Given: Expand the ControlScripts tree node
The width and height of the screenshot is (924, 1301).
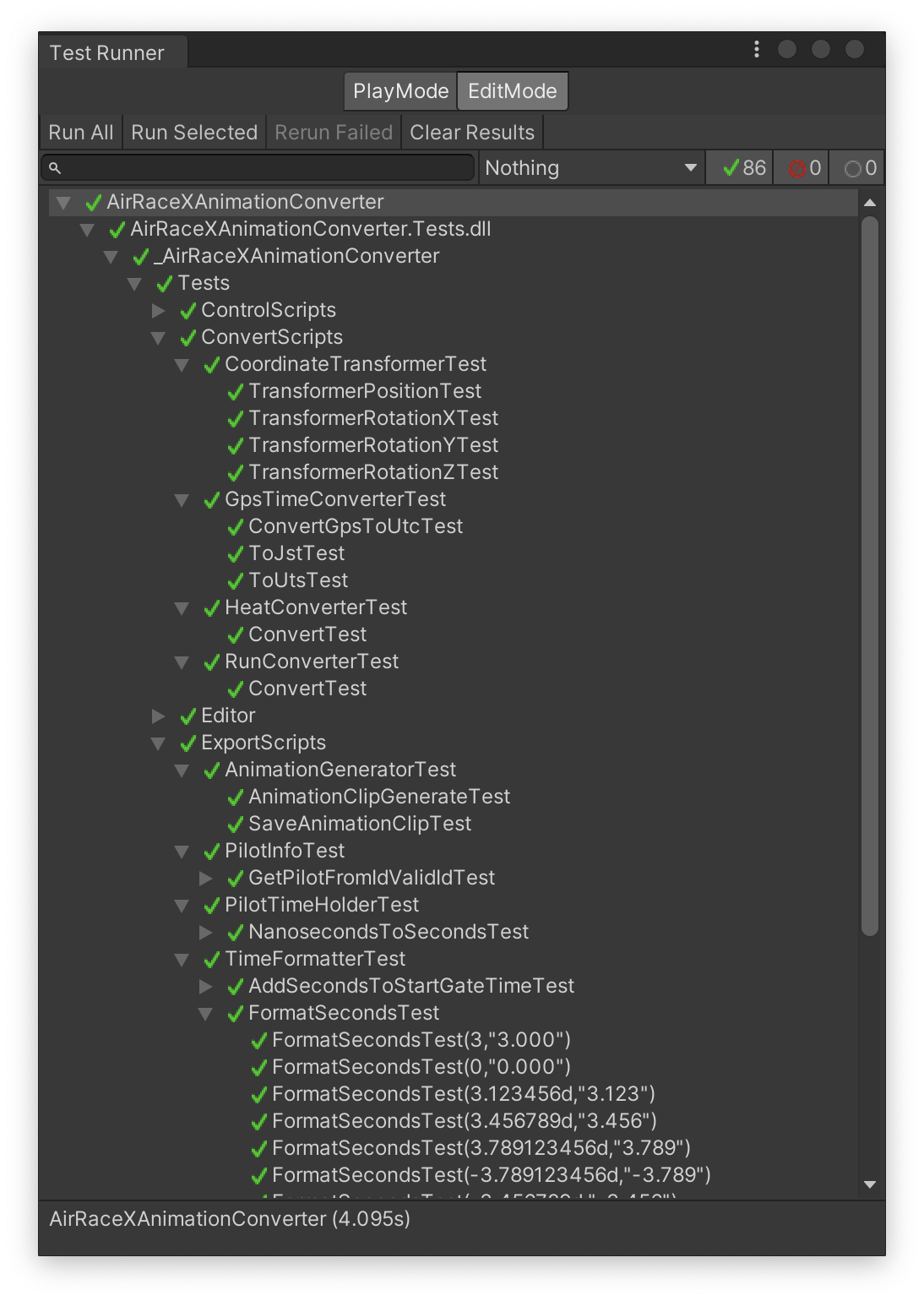Looking at the screenshot, I should click(158, 311).
